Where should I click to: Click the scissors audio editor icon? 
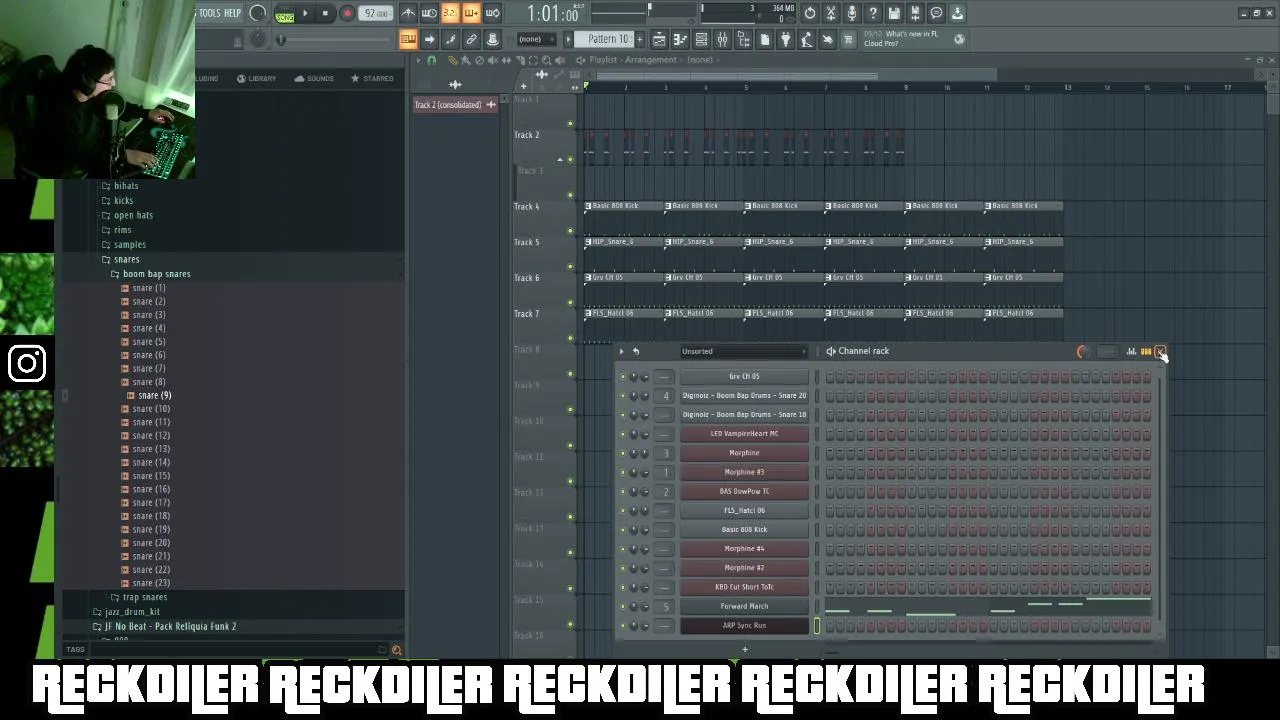pyautogui.click(x=830, y=13)
